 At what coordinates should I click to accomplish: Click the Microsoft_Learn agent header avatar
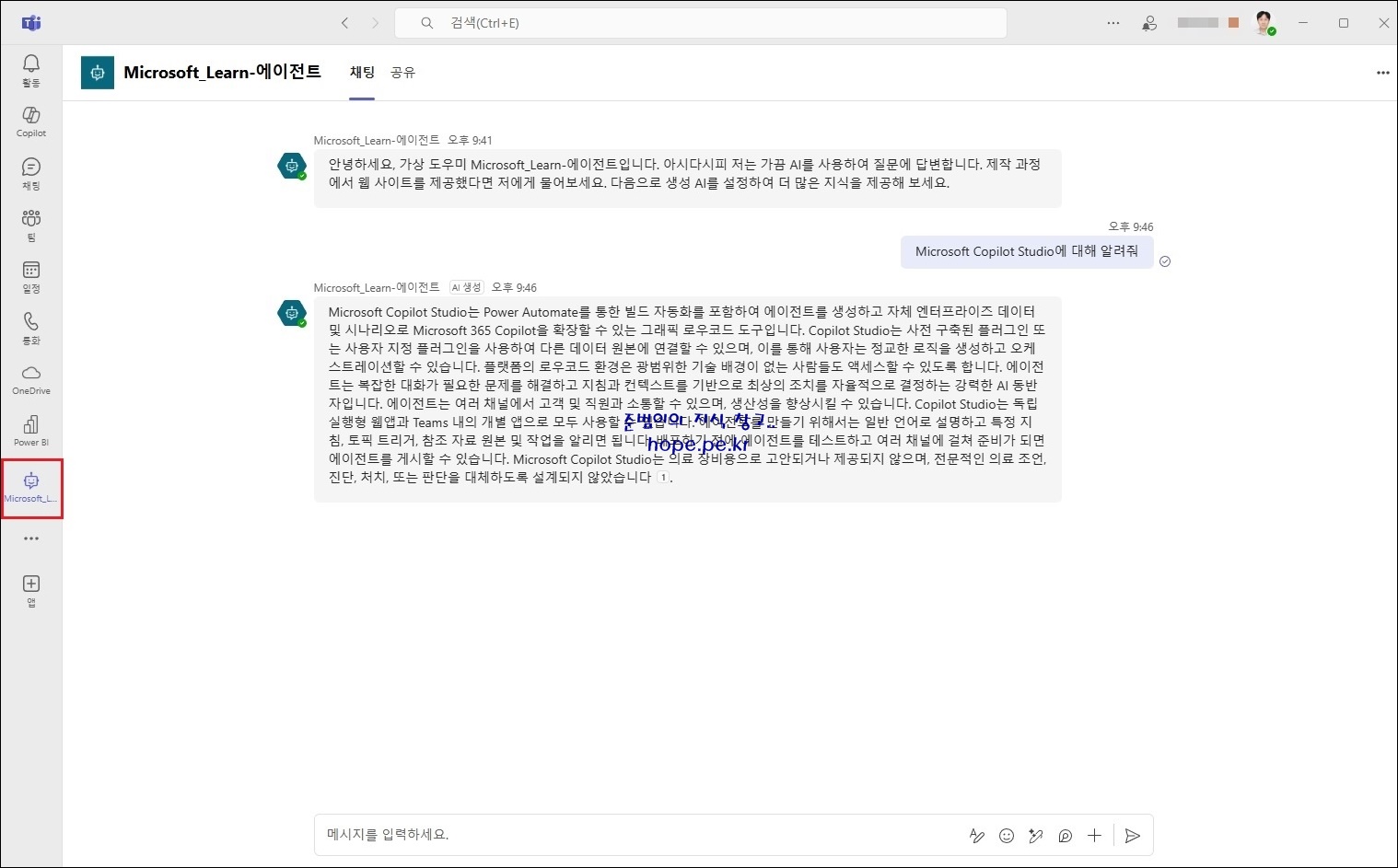[x=98, y=73]
